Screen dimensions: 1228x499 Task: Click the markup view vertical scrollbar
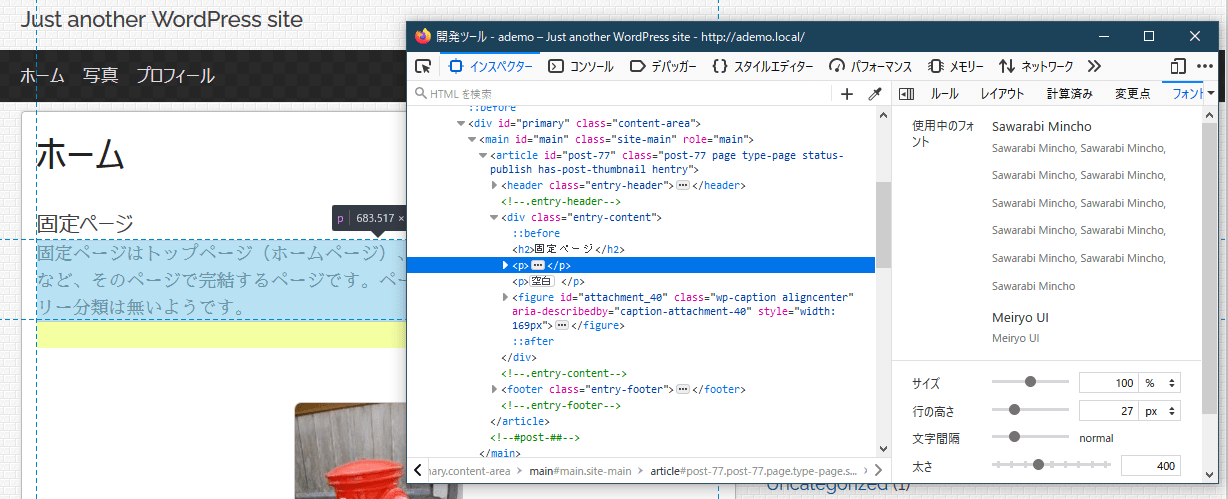pyautogui.click(x=883, y=281)
